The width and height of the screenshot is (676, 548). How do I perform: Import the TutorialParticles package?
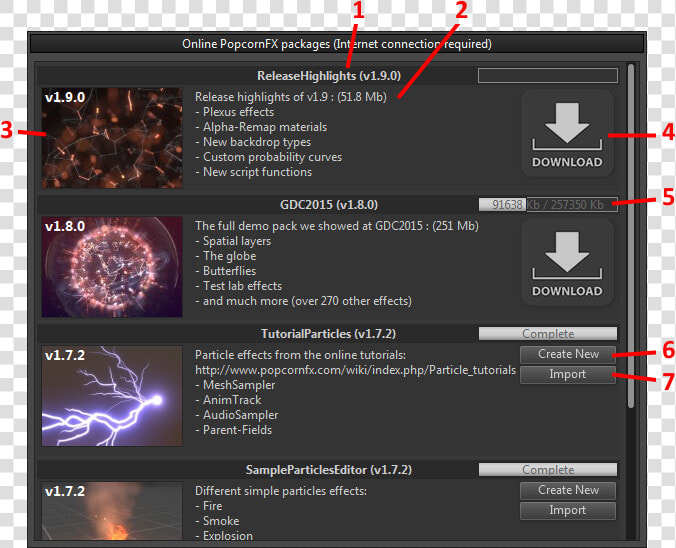(x=568, y=374)
